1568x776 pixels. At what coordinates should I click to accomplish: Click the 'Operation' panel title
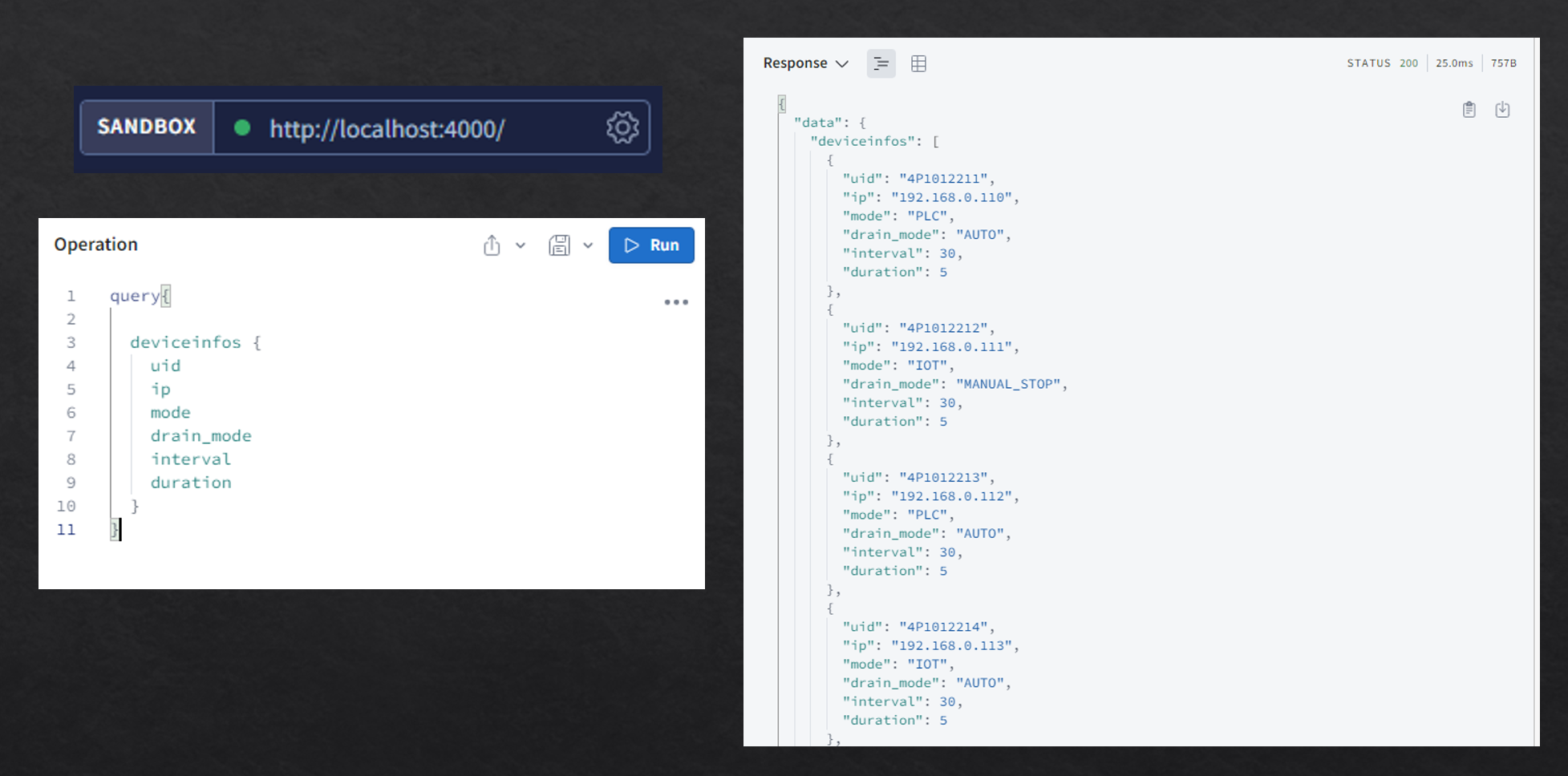coord(96,245)
